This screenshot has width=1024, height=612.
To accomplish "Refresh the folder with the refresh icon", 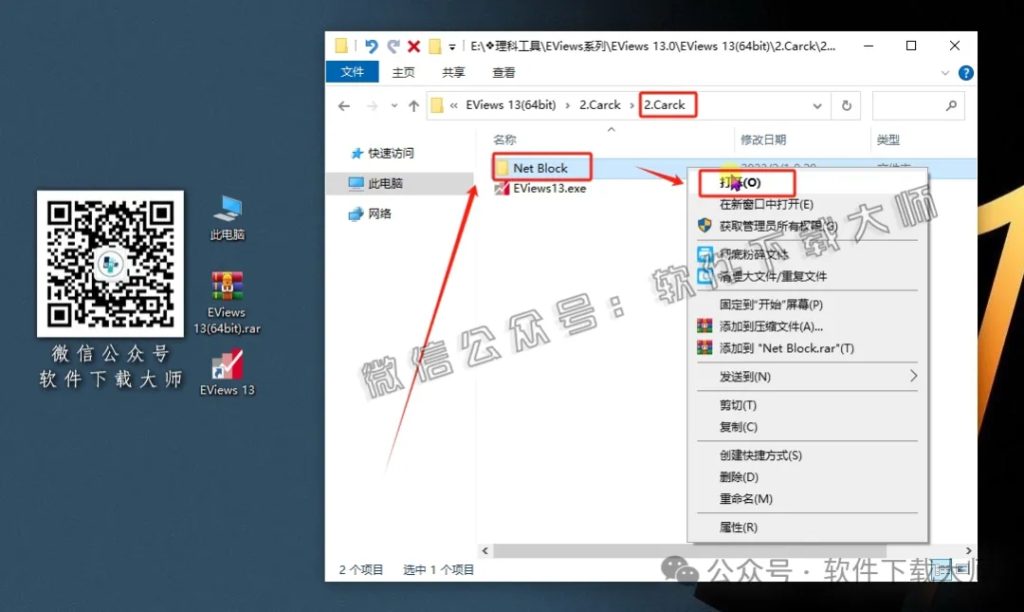I will coord(845,105).
